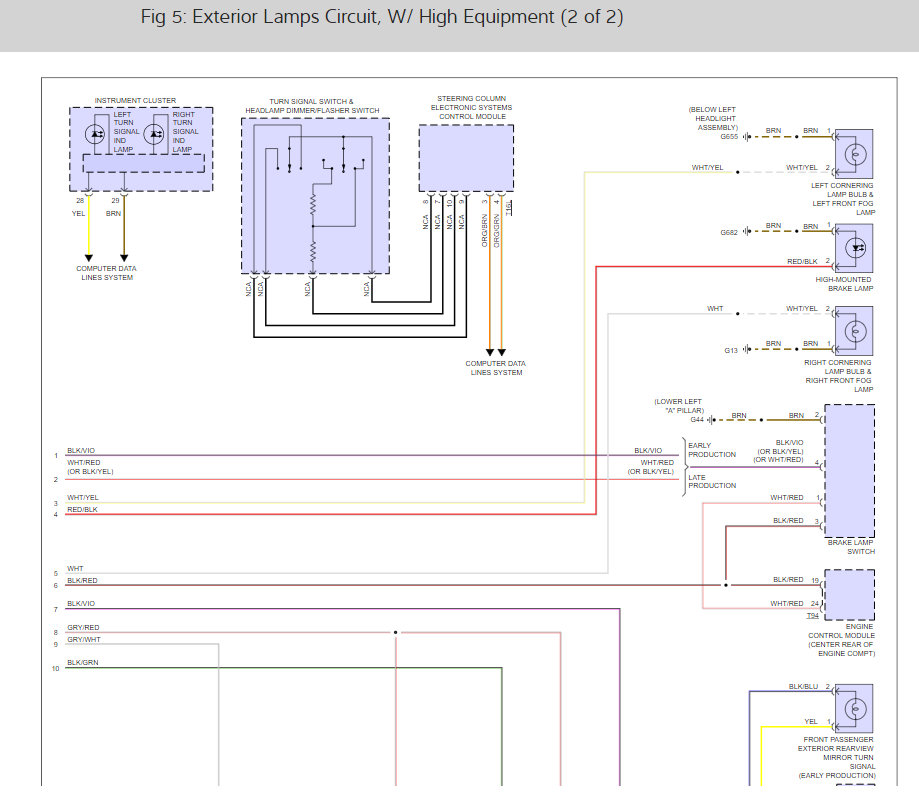Click the ORG/BRN wire color label
The height and width of the screenshot is (806, 919).
485,230
